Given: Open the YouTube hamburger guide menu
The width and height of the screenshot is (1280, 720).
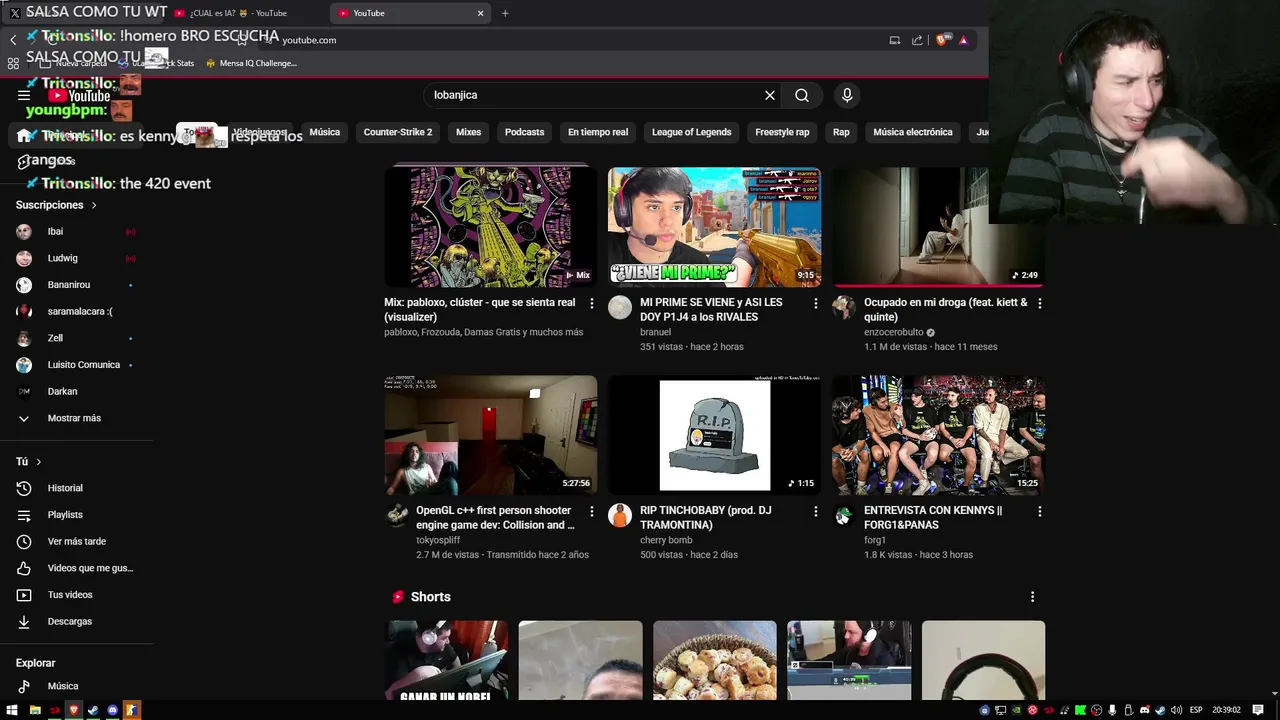Looking at the screenshot, I should [24, 95].
